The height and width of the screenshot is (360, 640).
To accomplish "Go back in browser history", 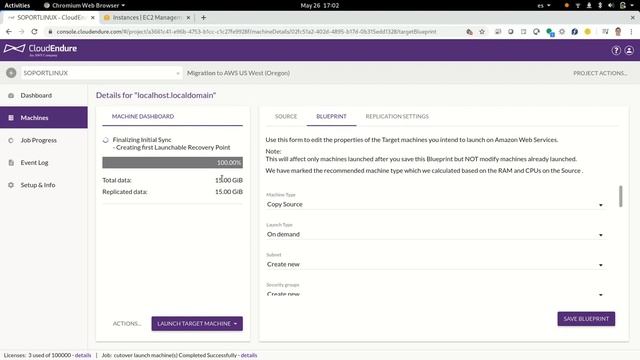I will click(x=9, y=31).
